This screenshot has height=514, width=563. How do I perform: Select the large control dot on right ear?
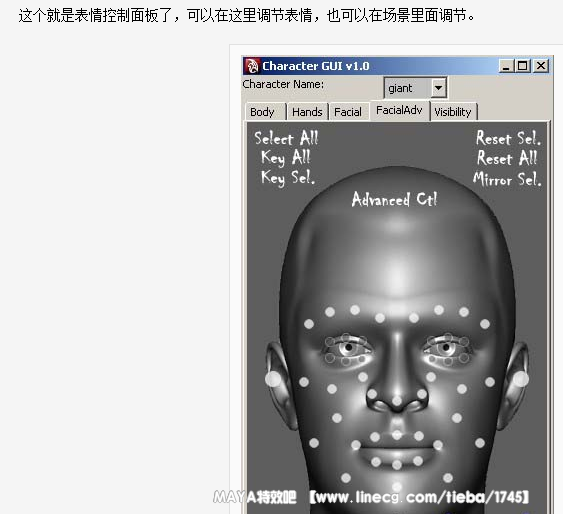coord(521,379)
